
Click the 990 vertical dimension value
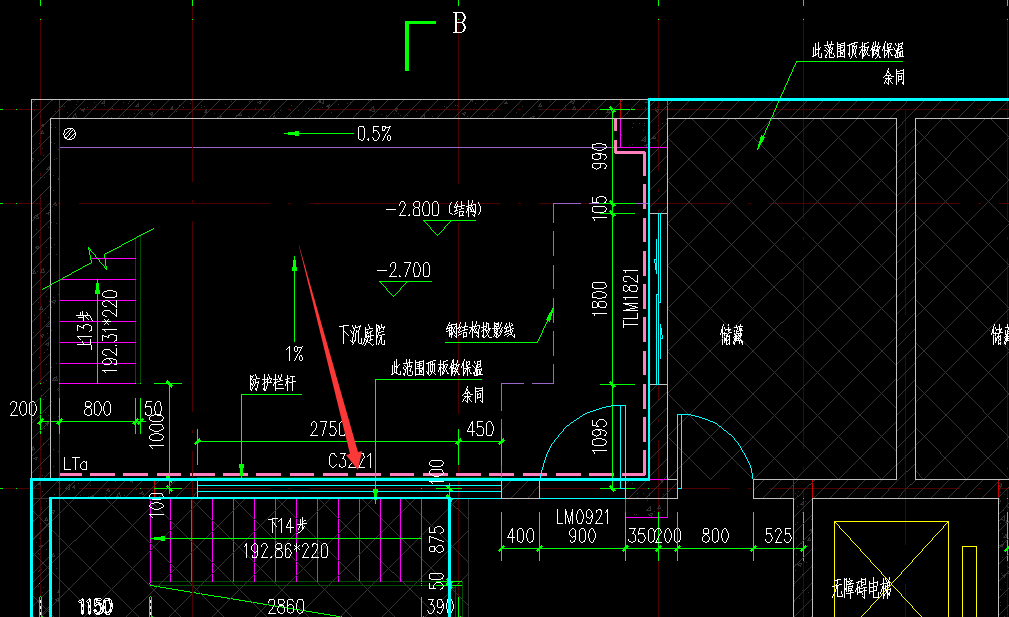click(600, 156)
